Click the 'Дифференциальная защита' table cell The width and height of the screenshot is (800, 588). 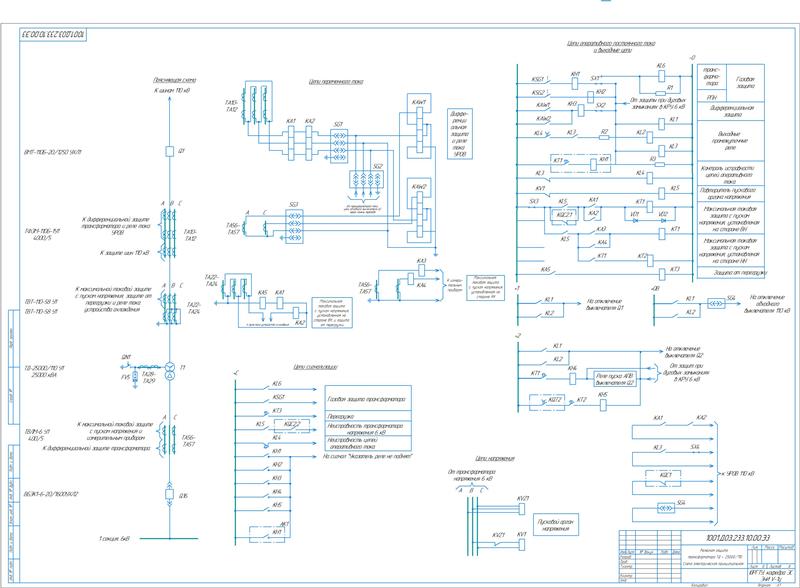[732, 111]
